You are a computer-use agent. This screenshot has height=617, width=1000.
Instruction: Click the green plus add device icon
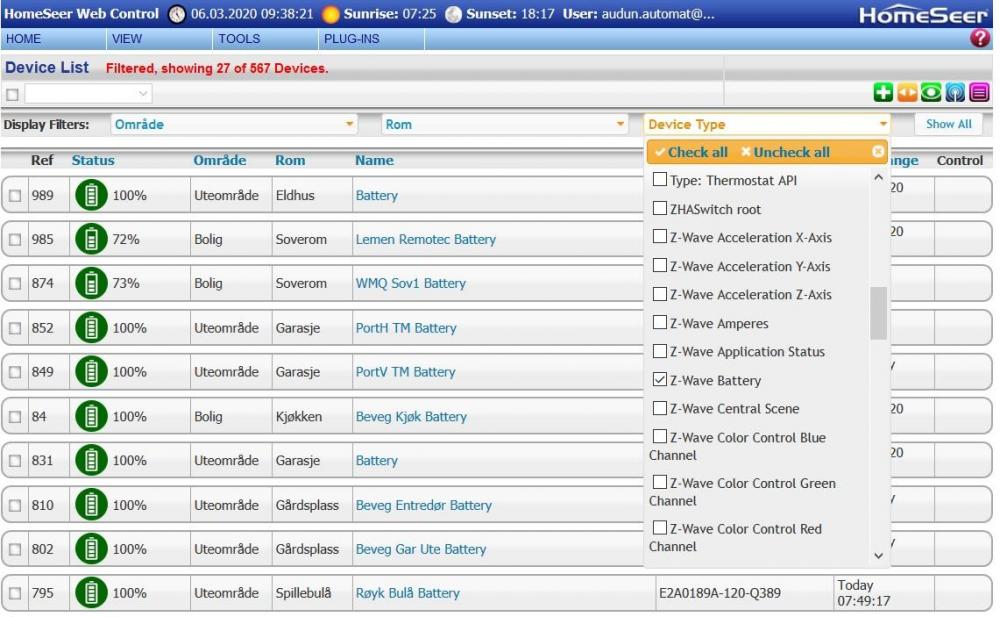883,93
